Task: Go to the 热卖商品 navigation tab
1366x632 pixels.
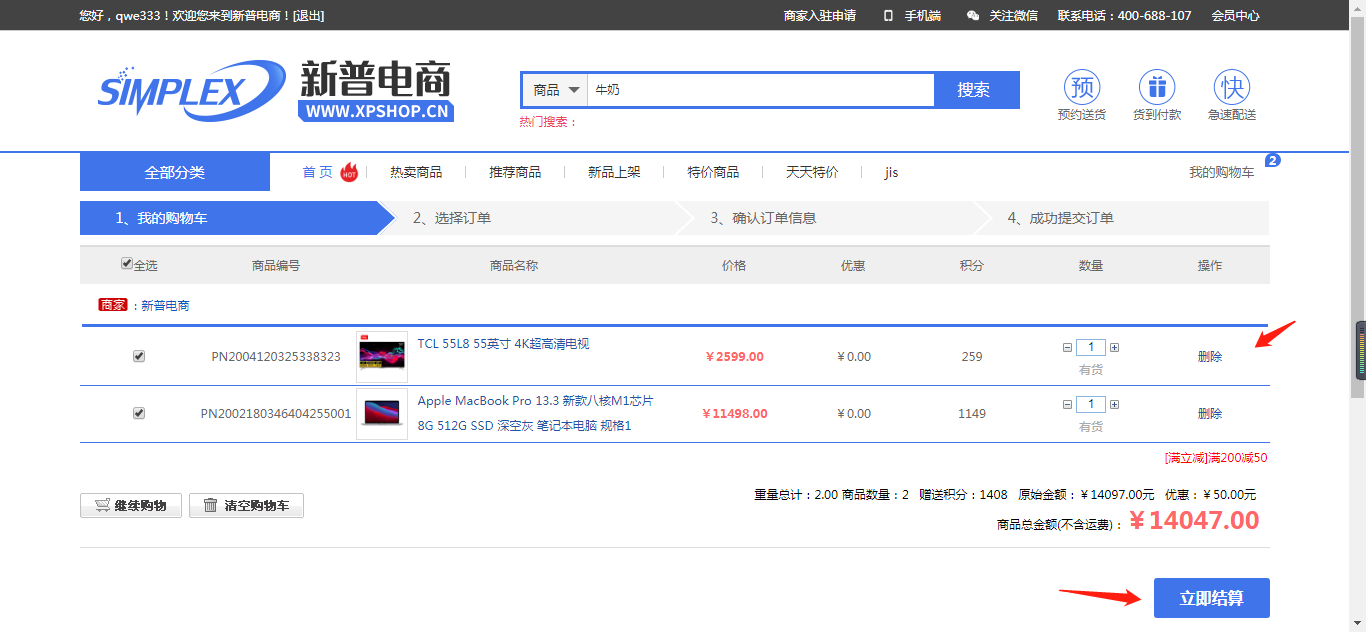Action: click(416, 172)
